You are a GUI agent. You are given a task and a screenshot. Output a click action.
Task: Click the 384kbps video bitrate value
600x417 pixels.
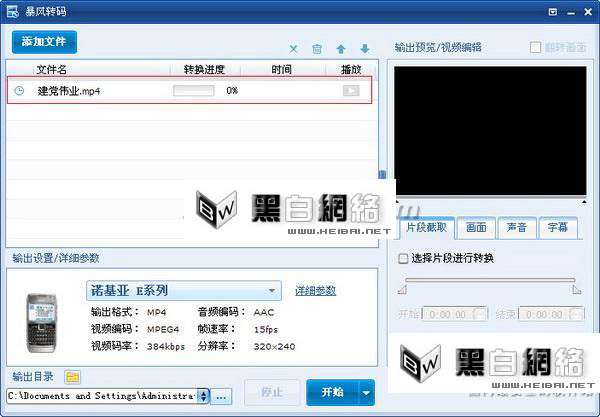click(166, 347)
